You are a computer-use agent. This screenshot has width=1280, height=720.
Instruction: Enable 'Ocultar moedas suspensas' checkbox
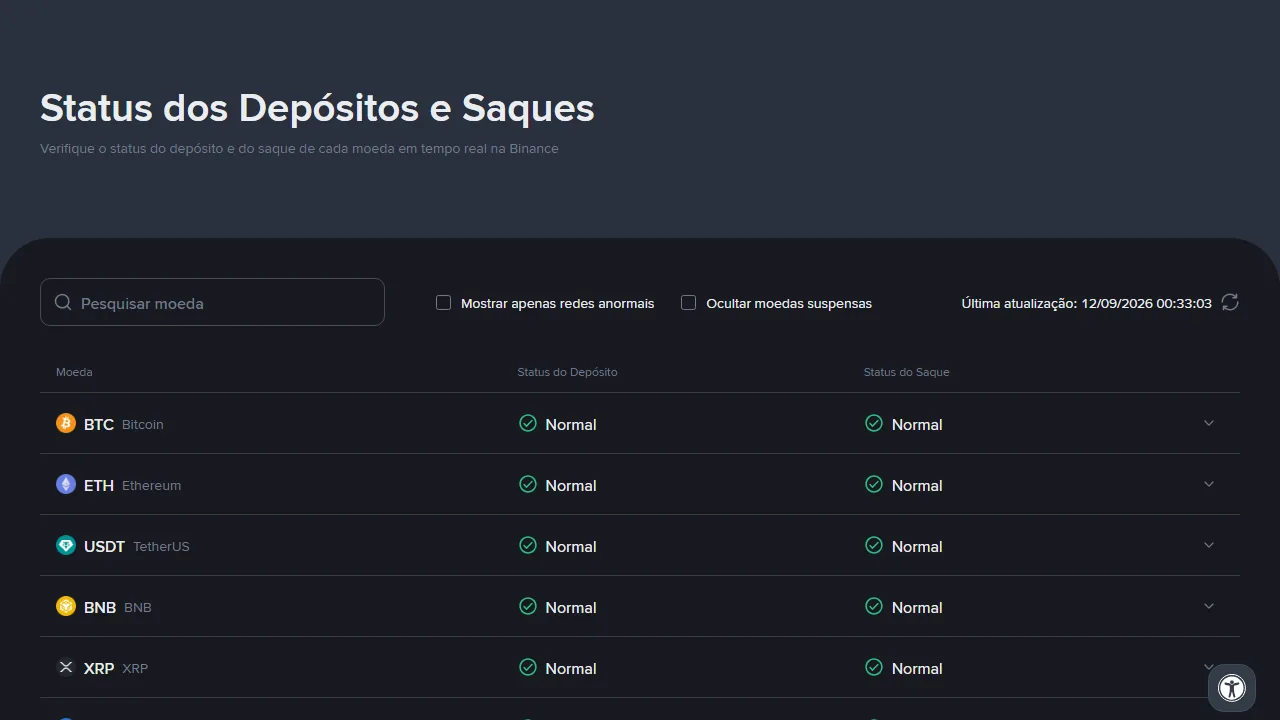pyautogui.click(x=689, y=302)
